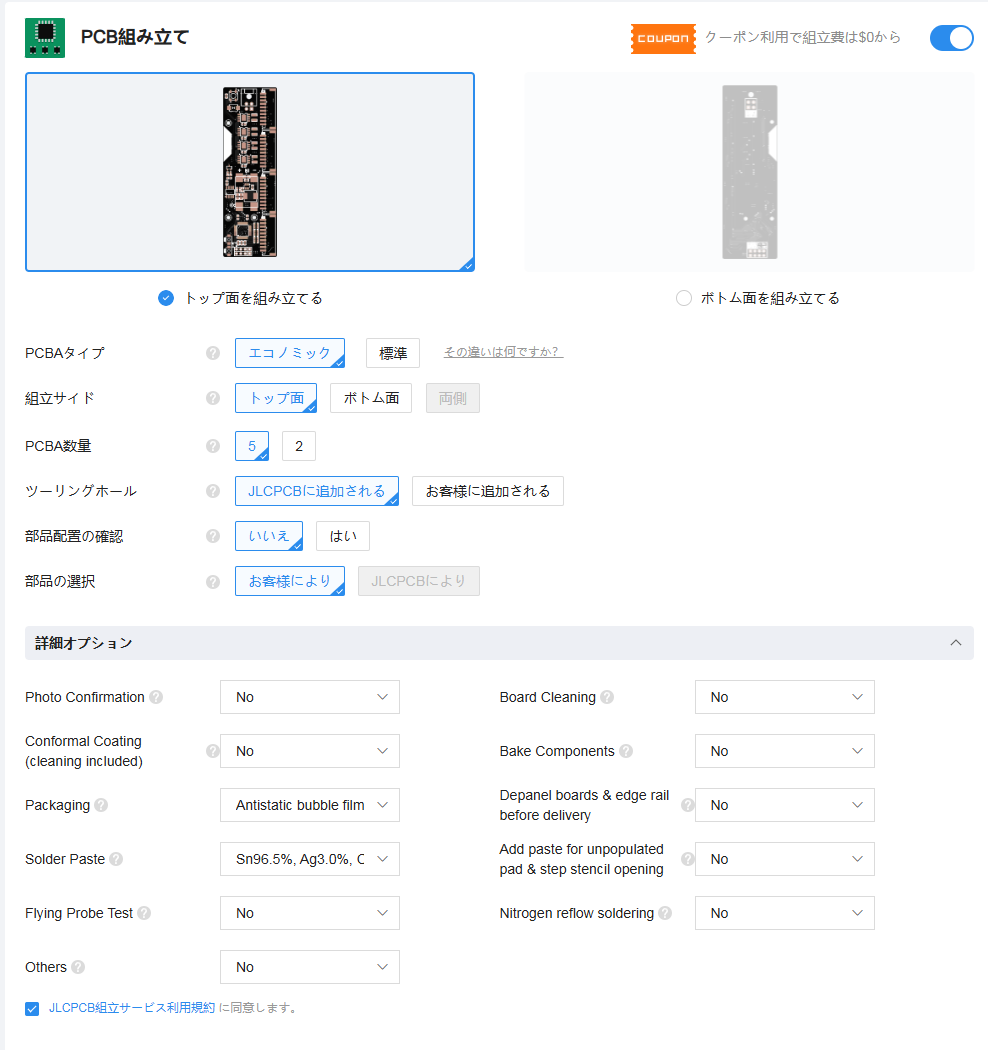Open the Nitrogen reflow soldering dropdown

784,913
